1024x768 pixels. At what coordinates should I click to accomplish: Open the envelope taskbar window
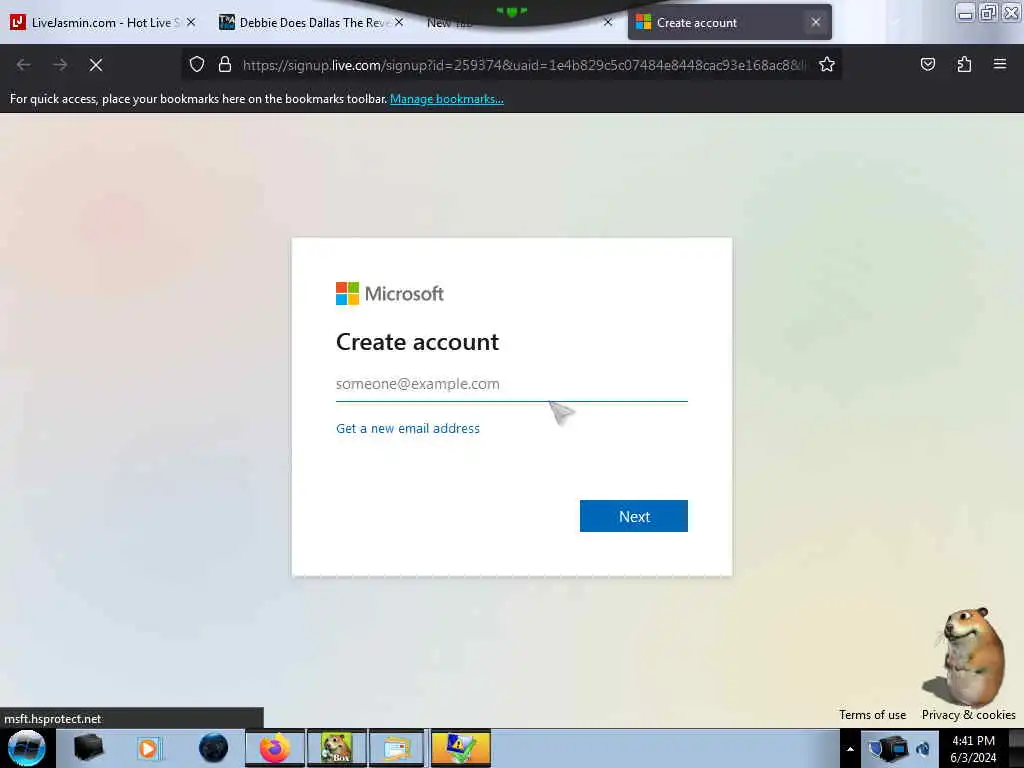[x=398, y=748]
